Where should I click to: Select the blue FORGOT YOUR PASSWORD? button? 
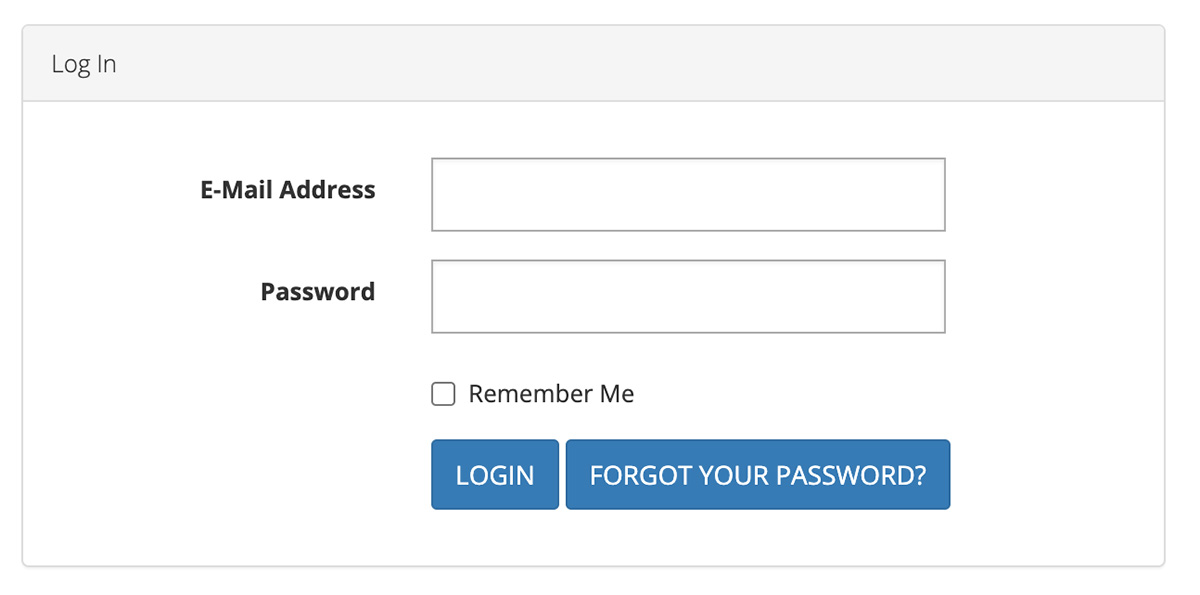tap(757, 475)
